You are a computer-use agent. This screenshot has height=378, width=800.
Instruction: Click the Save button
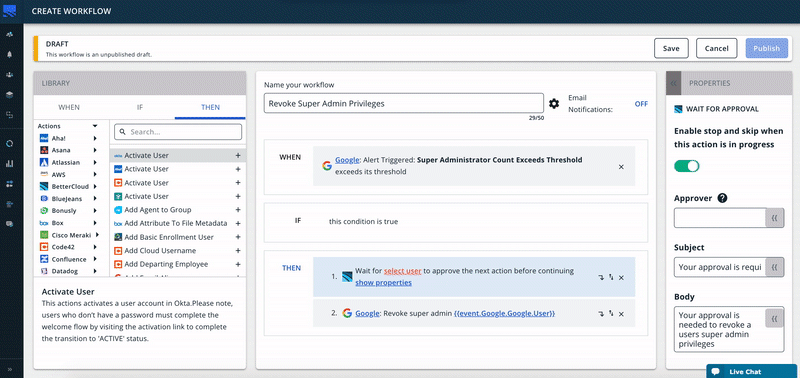pos(671,48)
